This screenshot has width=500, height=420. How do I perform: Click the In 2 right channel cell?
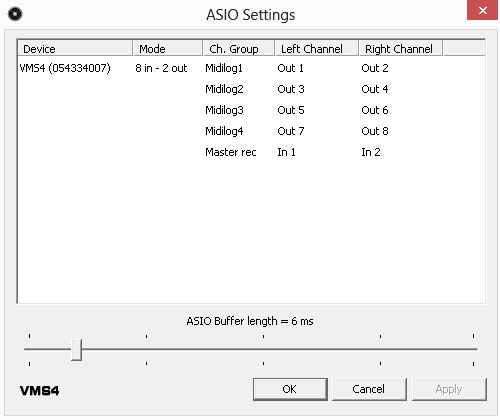[x=371, y=152]
